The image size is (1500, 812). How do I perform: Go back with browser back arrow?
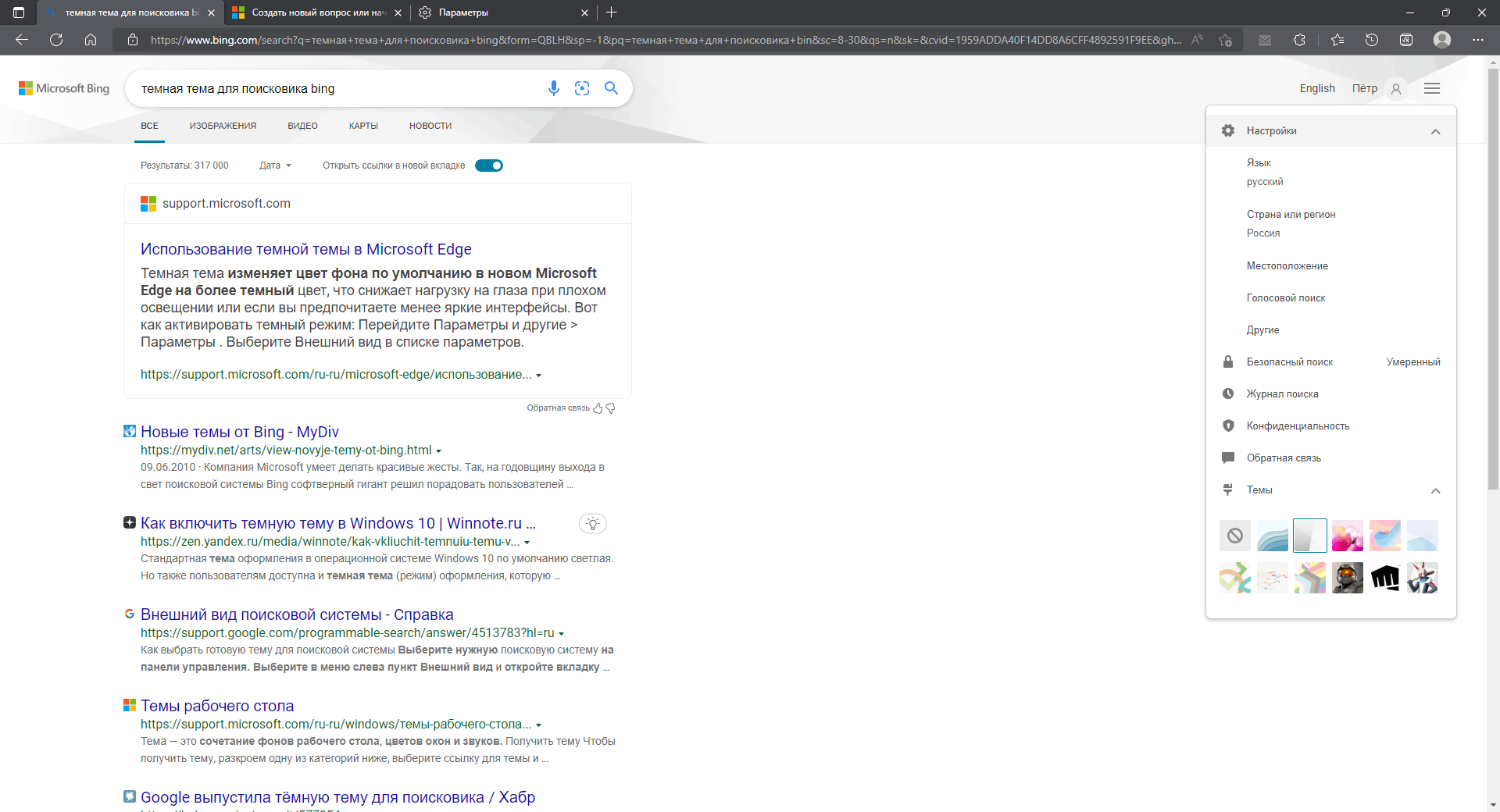coord(22,40)
